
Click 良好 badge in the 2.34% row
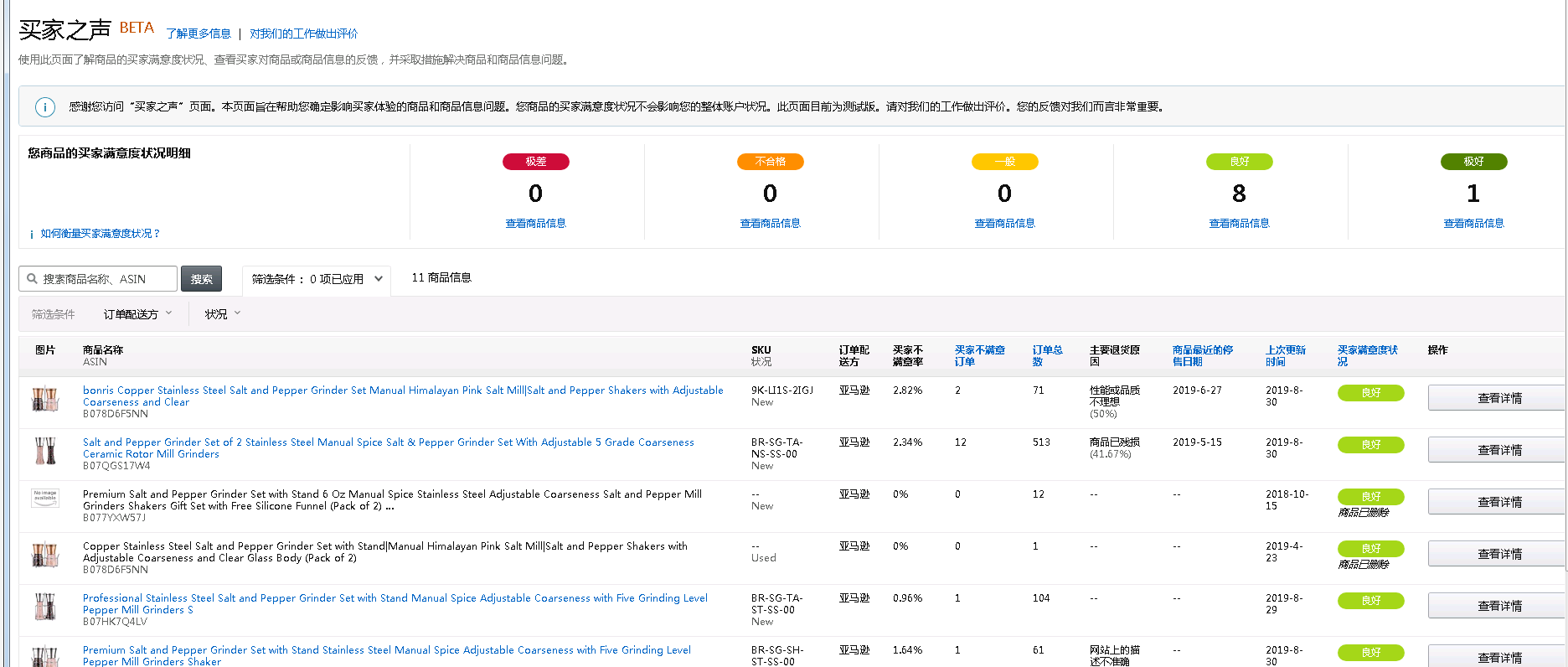tap(1371, 445)
